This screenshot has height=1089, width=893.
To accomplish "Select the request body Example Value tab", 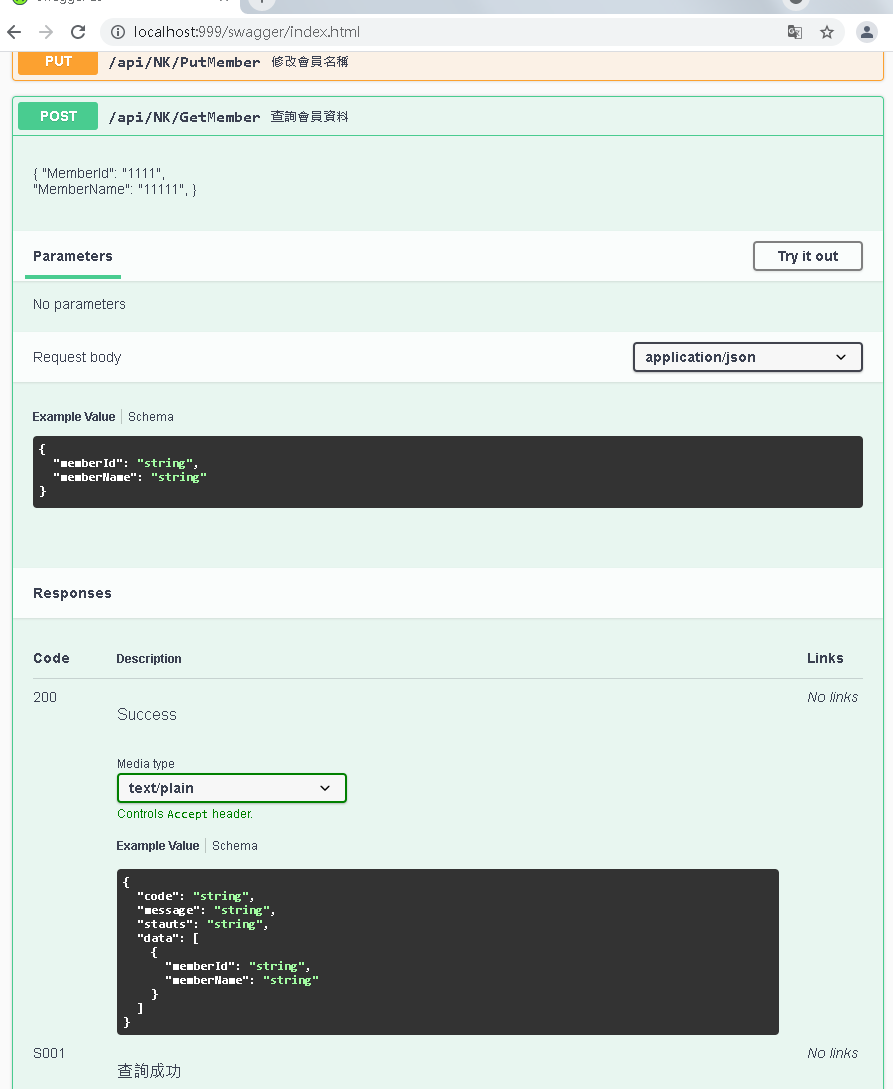I will [73, 417].
